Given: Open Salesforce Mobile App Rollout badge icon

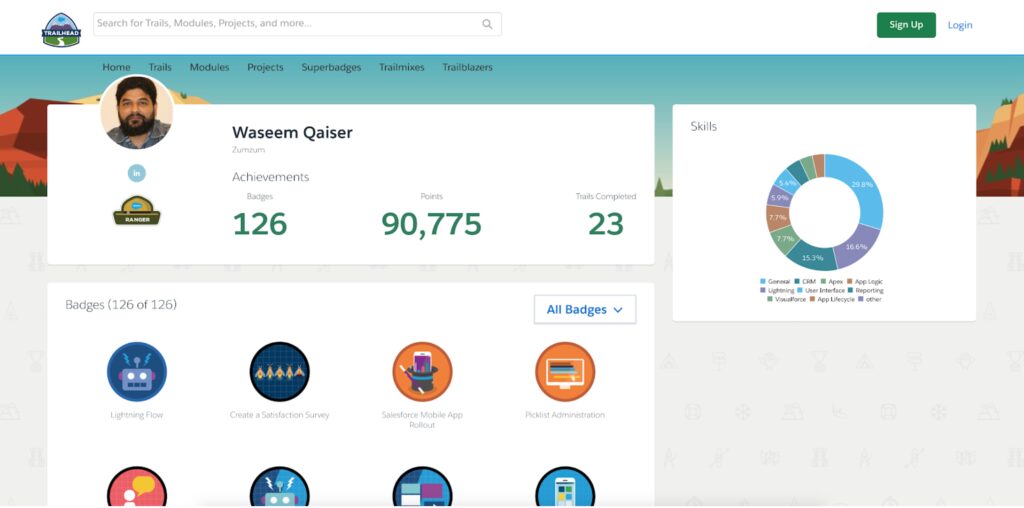Looking at the screenshot, I should point(423,372).
